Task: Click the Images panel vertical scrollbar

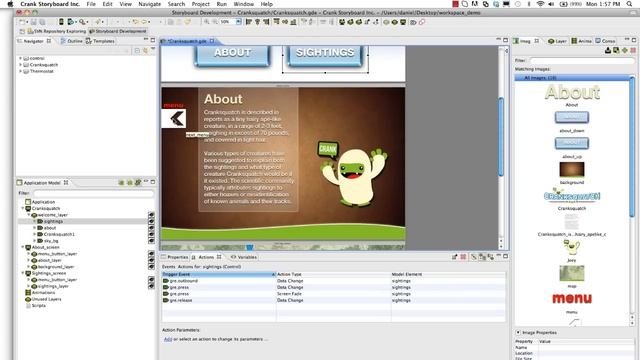Action: coord(632,147)
